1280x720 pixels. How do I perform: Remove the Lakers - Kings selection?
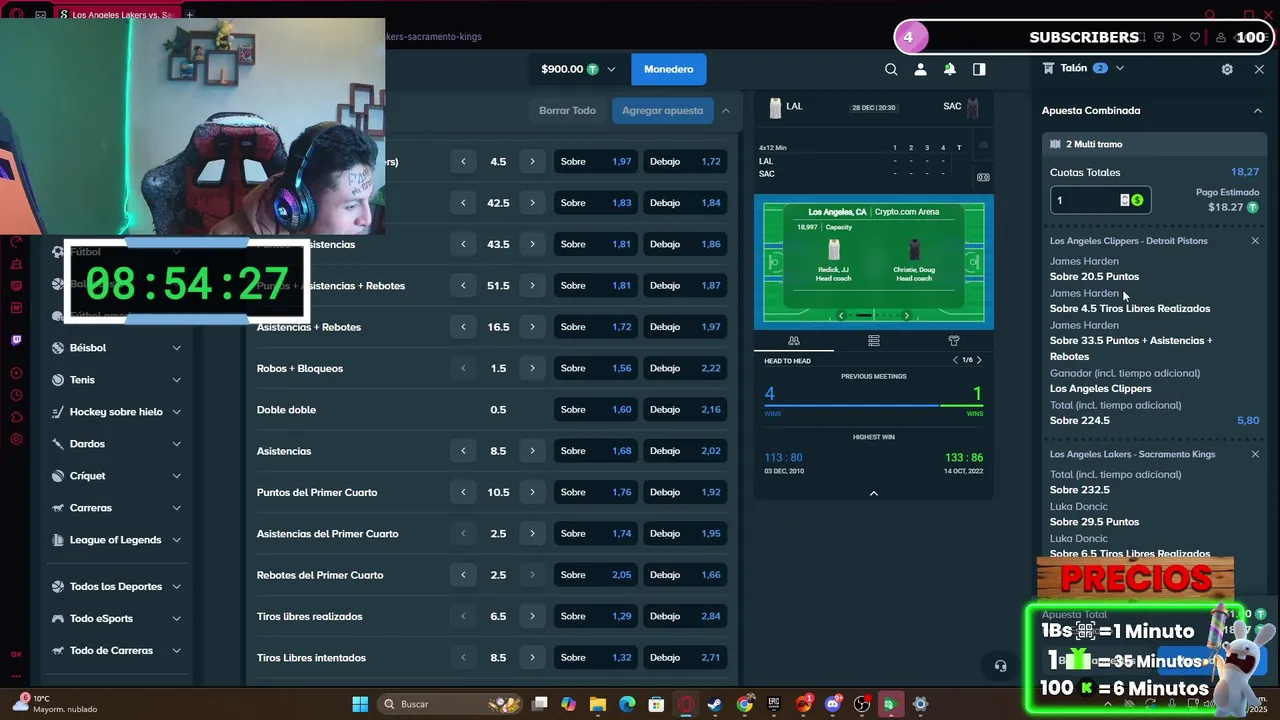coord(1255,454)
